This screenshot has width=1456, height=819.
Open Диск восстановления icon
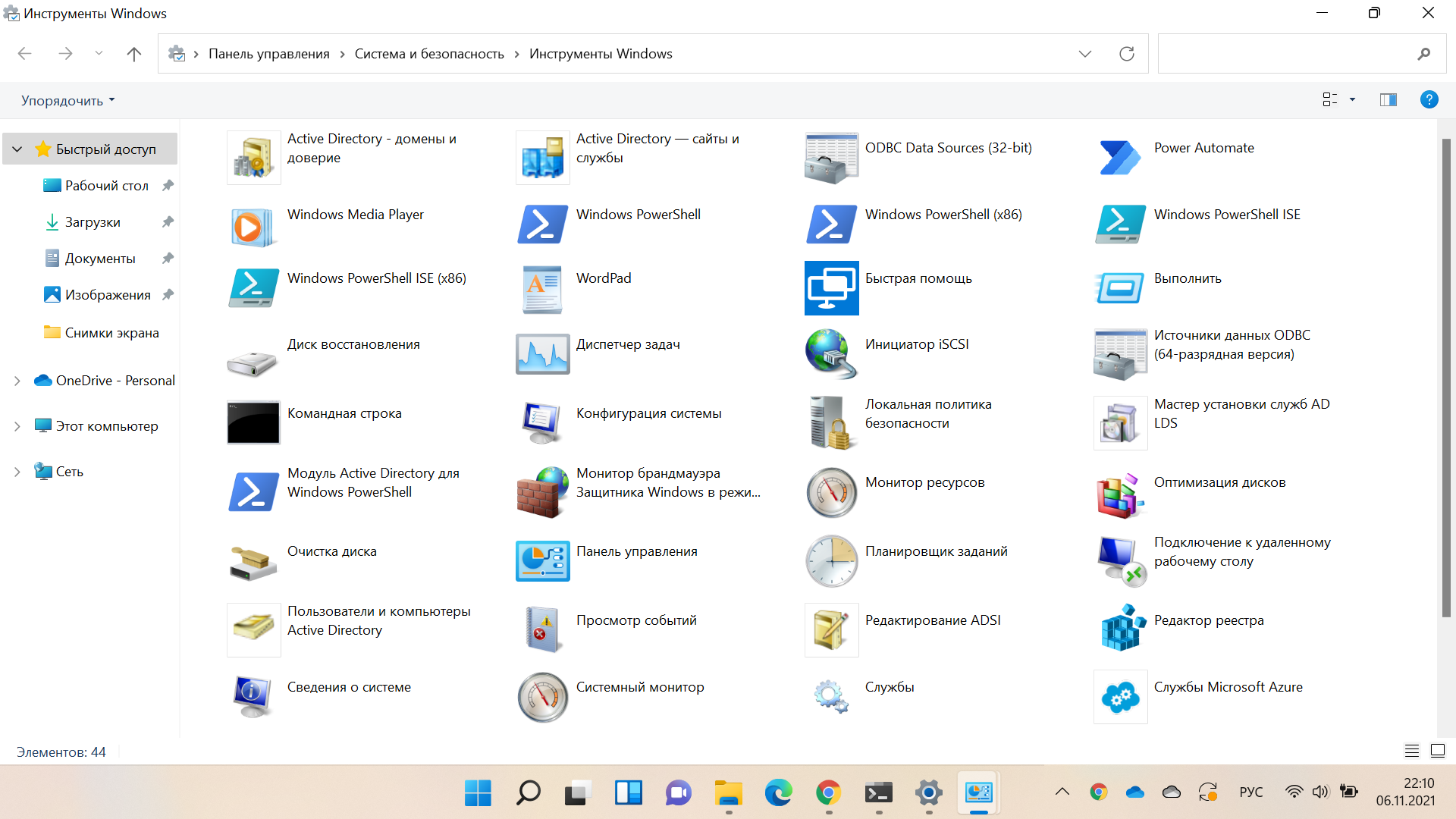click(253, 363)
